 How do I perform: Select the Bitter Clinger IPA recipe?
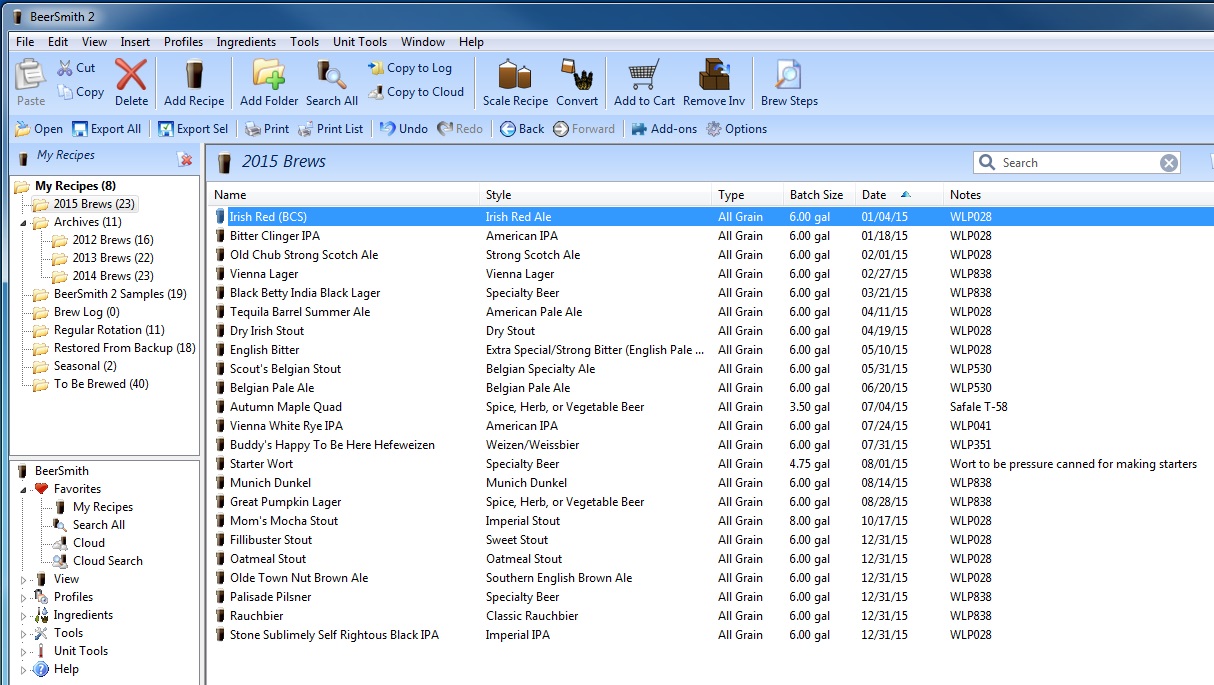pyautogui.click(x=711, y=236)
